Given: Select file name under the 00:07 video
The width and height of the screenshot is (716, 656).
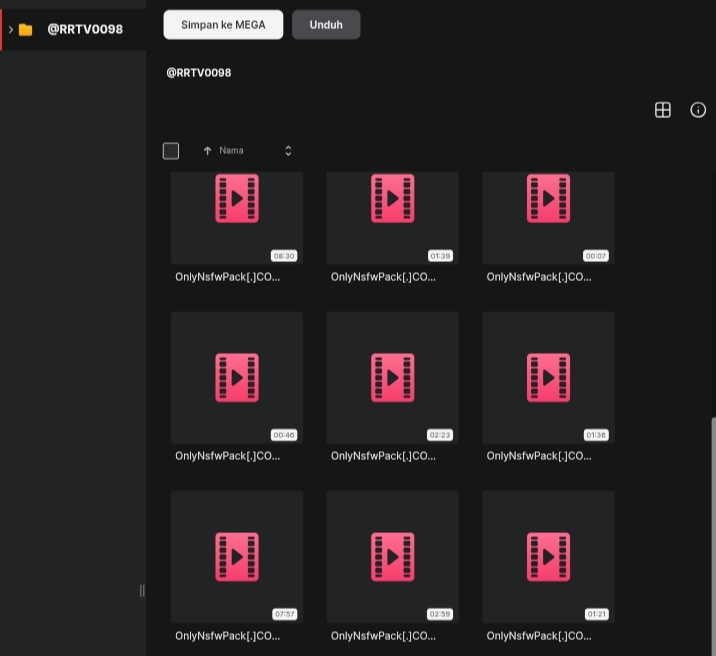Looking at the screenshot, I should 539,277.
